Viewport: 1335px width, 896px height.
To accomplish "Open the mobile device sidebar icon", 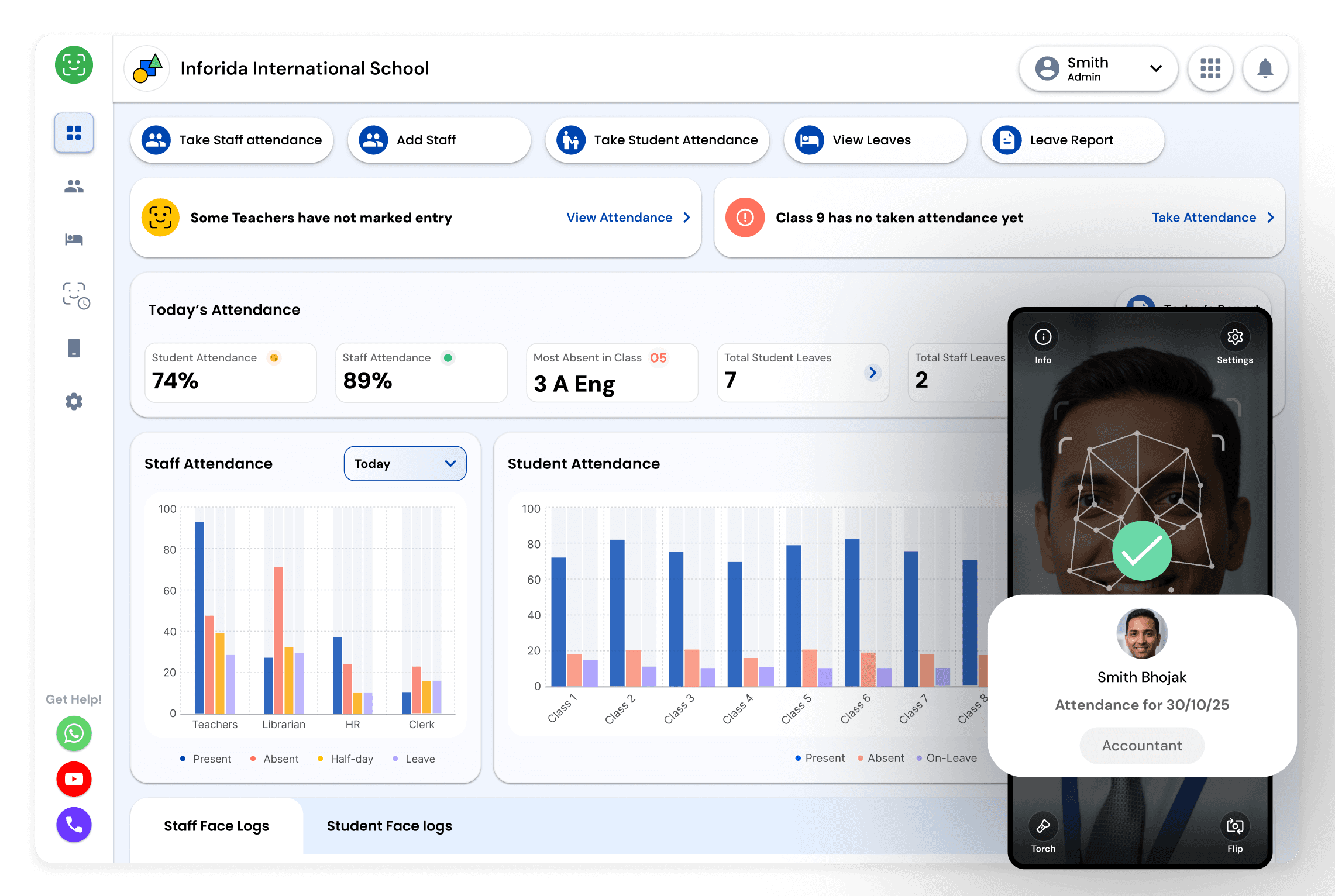I will tap(74, 348).
